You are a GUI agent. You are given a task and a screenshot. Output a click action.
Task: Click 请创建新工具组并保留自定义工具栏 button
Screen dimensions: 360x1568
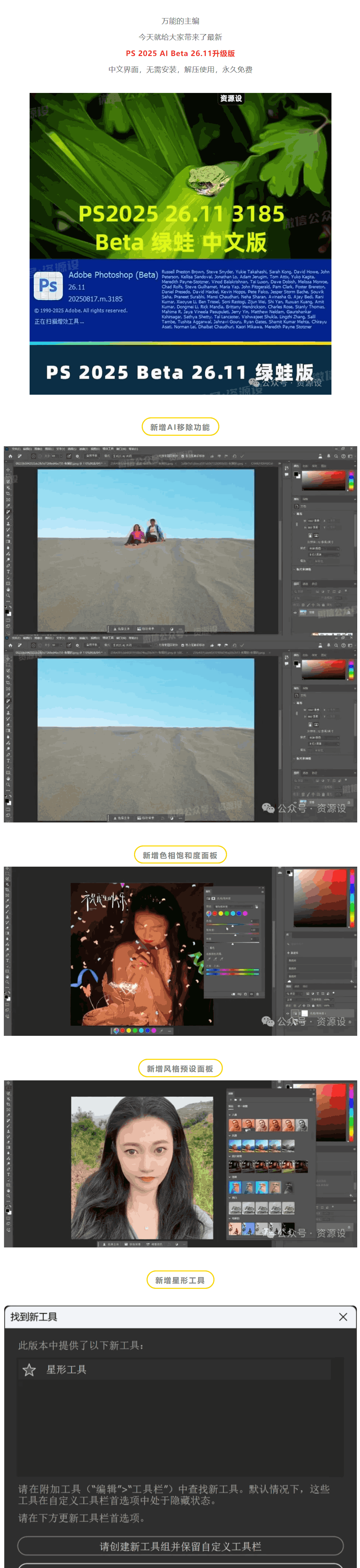pos(180,1547)
